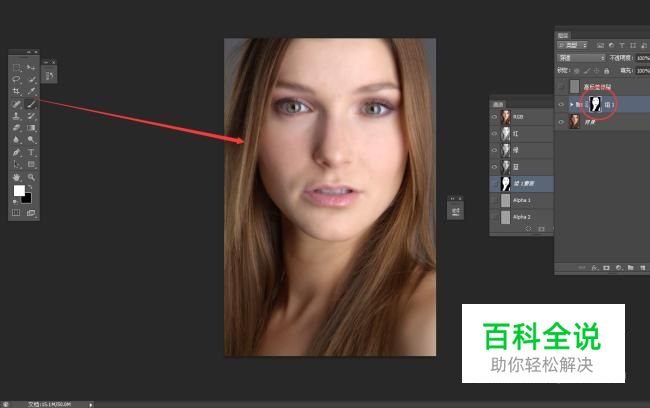Screen dimensions: 650x408
Task: Show the Alpha 1 channel
Action: click(x=494, y=200)
